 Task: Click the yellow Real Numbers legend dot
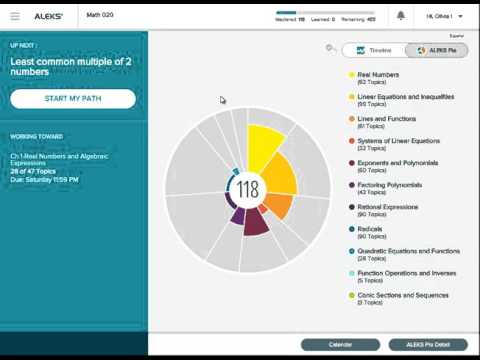351,75
